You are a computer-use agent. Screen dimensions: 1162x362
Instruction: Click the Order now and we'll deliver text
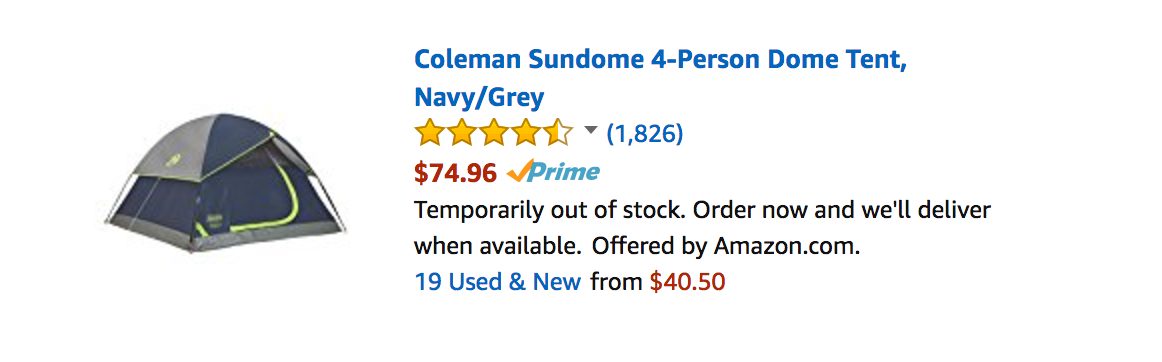(842, 210)
